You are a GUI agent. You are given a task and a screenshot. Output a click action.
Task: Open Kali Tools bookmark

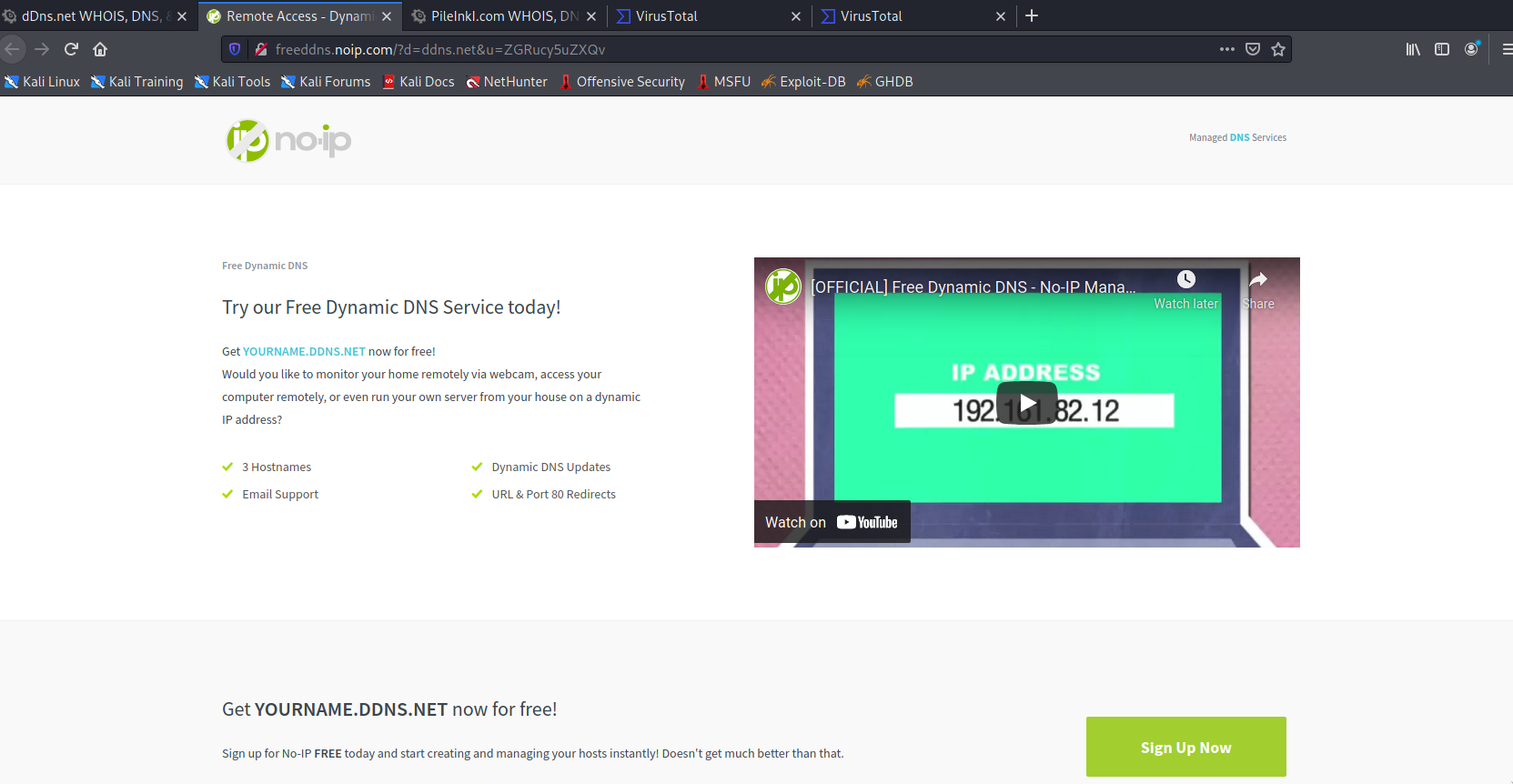pos(232,82)
